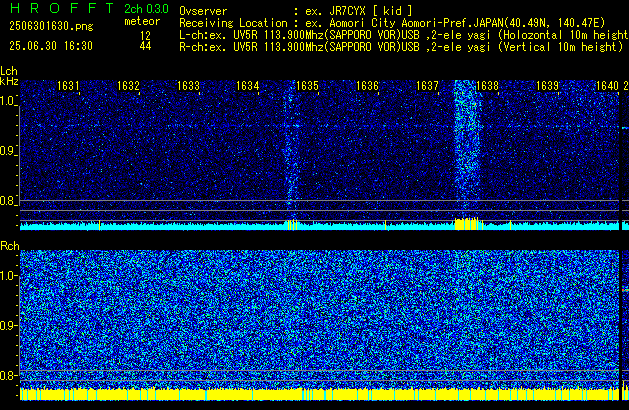This screenshot has width=629, height=410.
Task: Click the Rch channel label
Action: (x=10, y=246)
